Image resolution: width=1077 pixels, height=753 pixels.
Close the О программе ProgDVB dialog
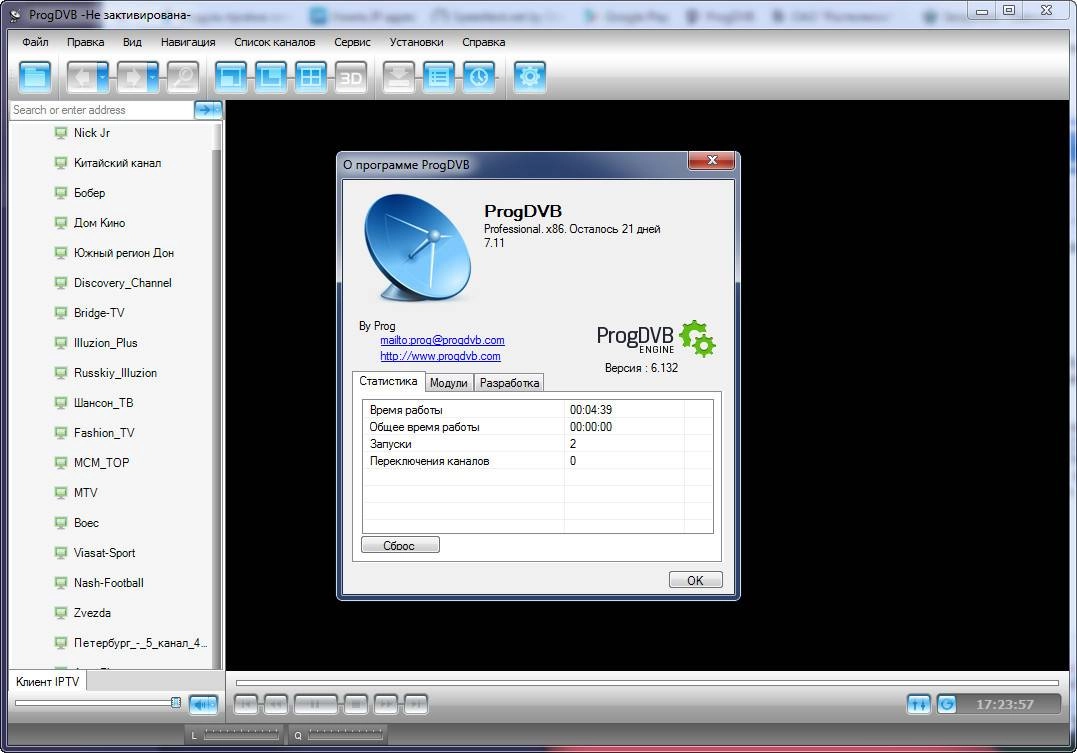712,160
